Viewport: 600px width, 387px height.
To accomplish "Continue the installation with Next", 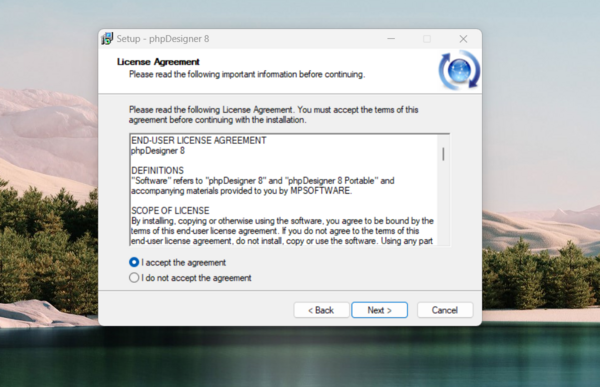I will tap(379, 310).
